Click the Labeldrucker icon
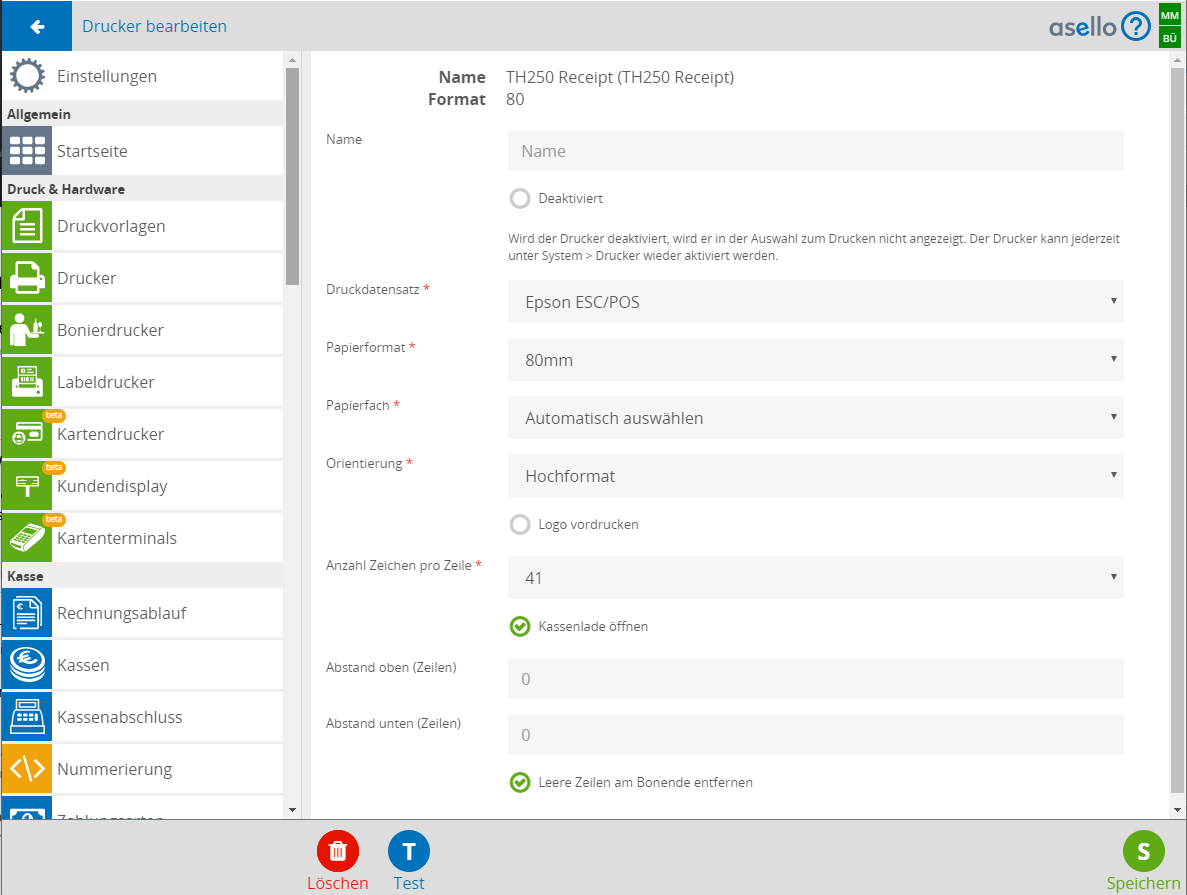This screenshot has height=895, width=1187. (x=26, y=382)
